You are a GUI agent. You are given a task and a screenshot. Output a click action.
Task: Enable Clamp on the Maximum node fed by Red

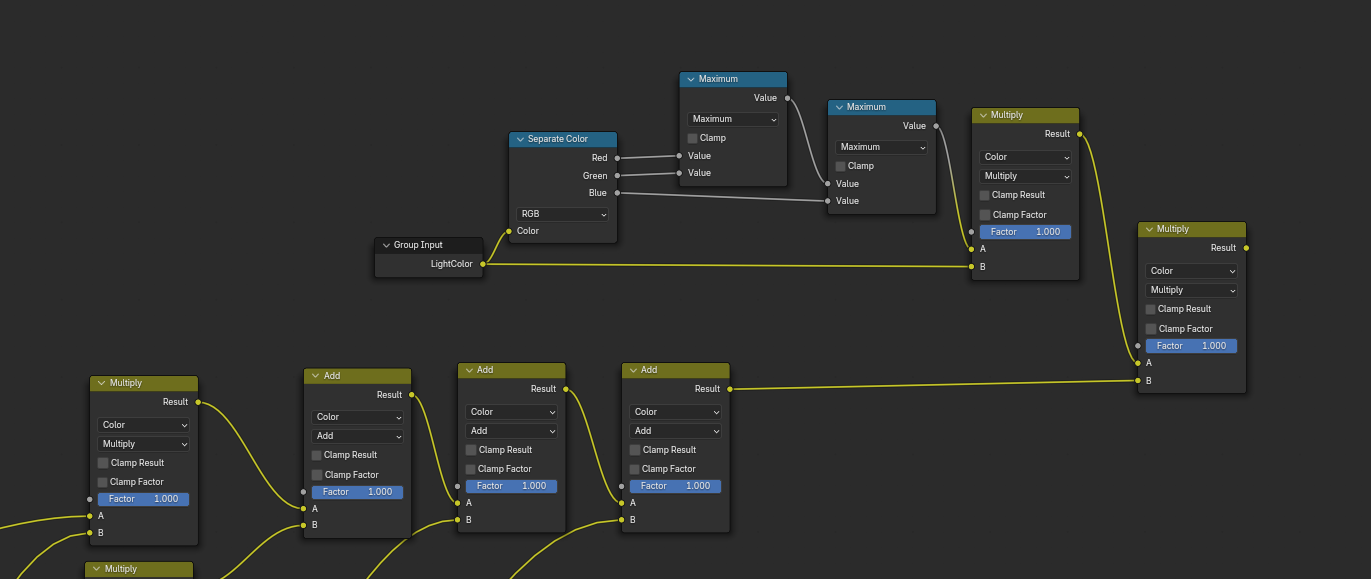pos(692,138)
